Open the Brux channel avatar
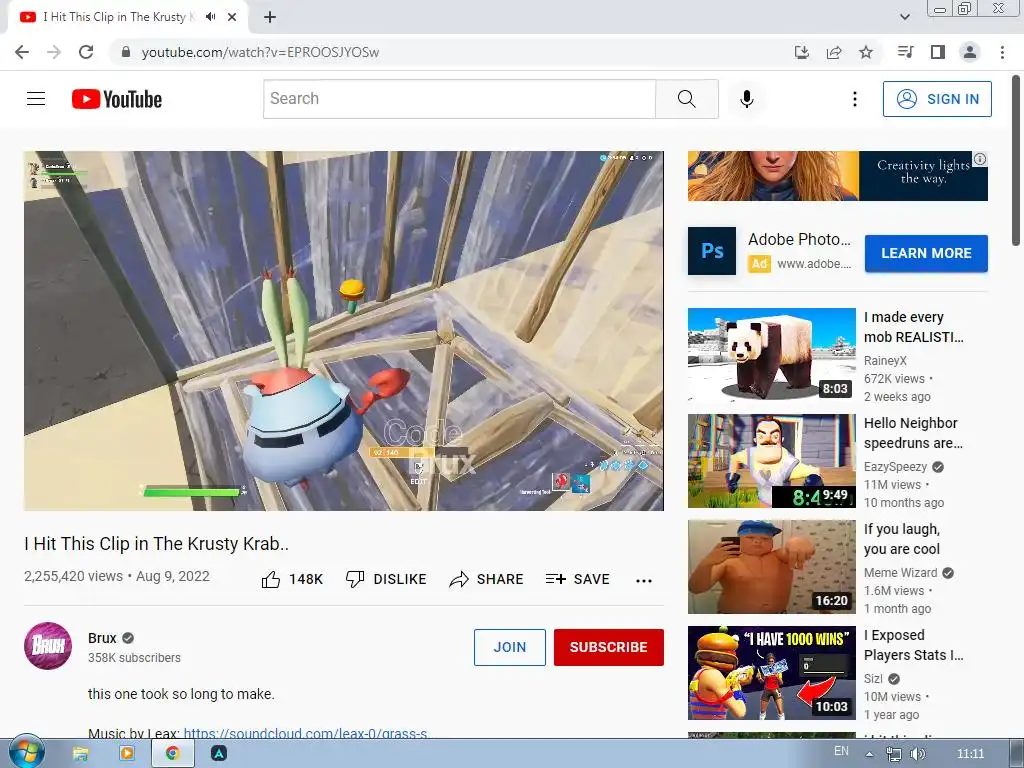Image resolution: width=1024 pixels, height=768 pixels. pos(48,646)
